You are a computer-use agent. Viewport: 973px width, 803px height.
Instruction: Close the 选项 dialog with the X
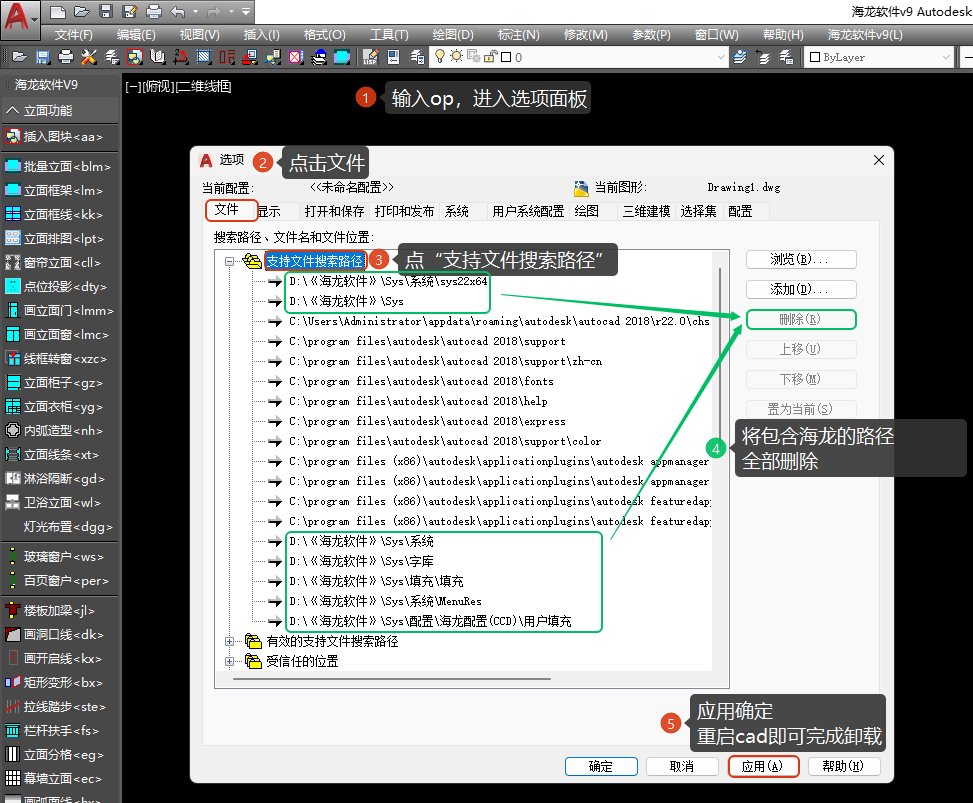click(879, 160)
